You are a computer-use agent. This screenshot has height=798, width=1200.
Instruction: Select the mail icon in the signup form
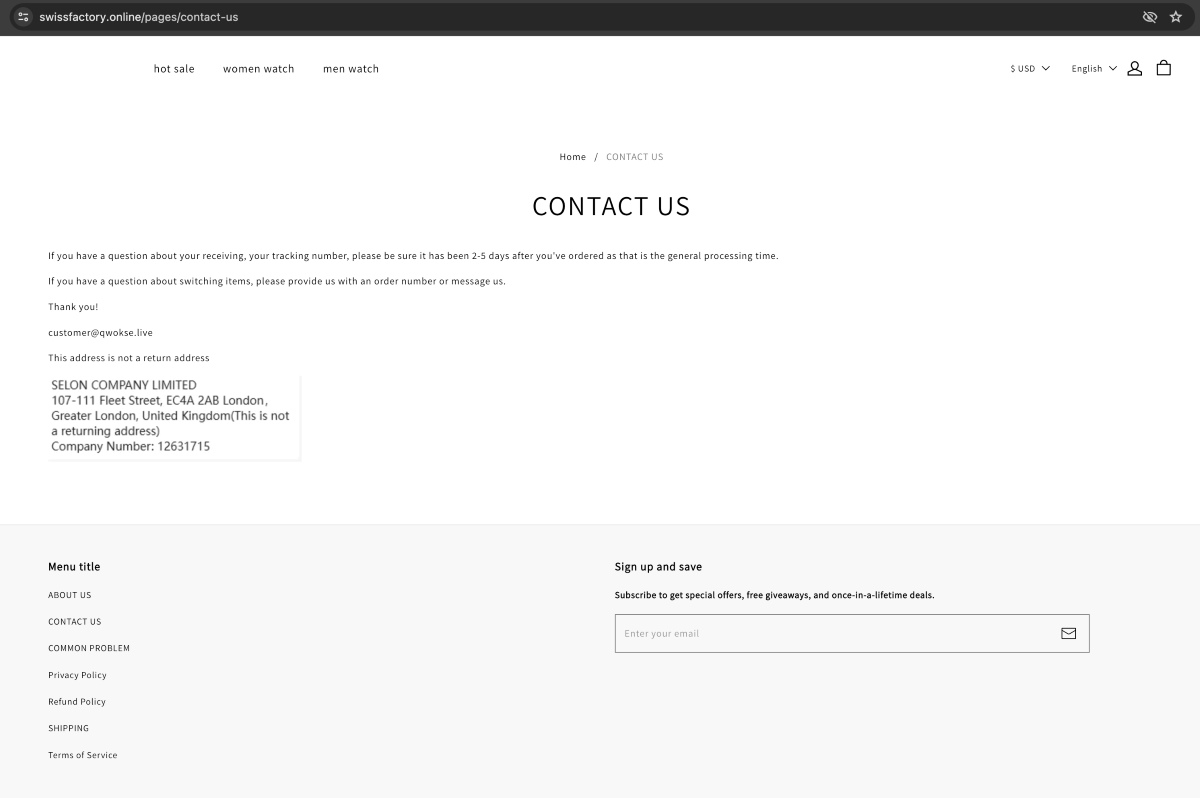click(1068, 633)
